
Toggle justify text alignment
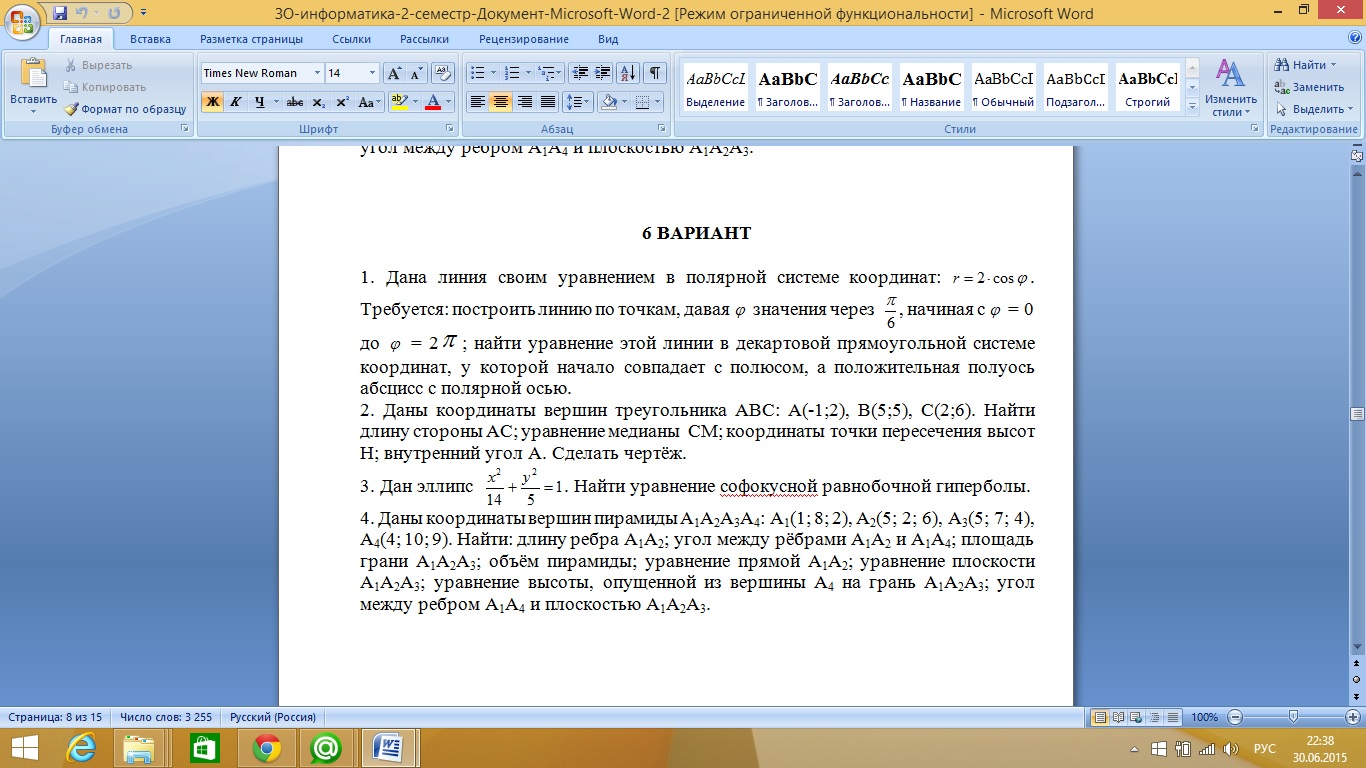point(548,102)
